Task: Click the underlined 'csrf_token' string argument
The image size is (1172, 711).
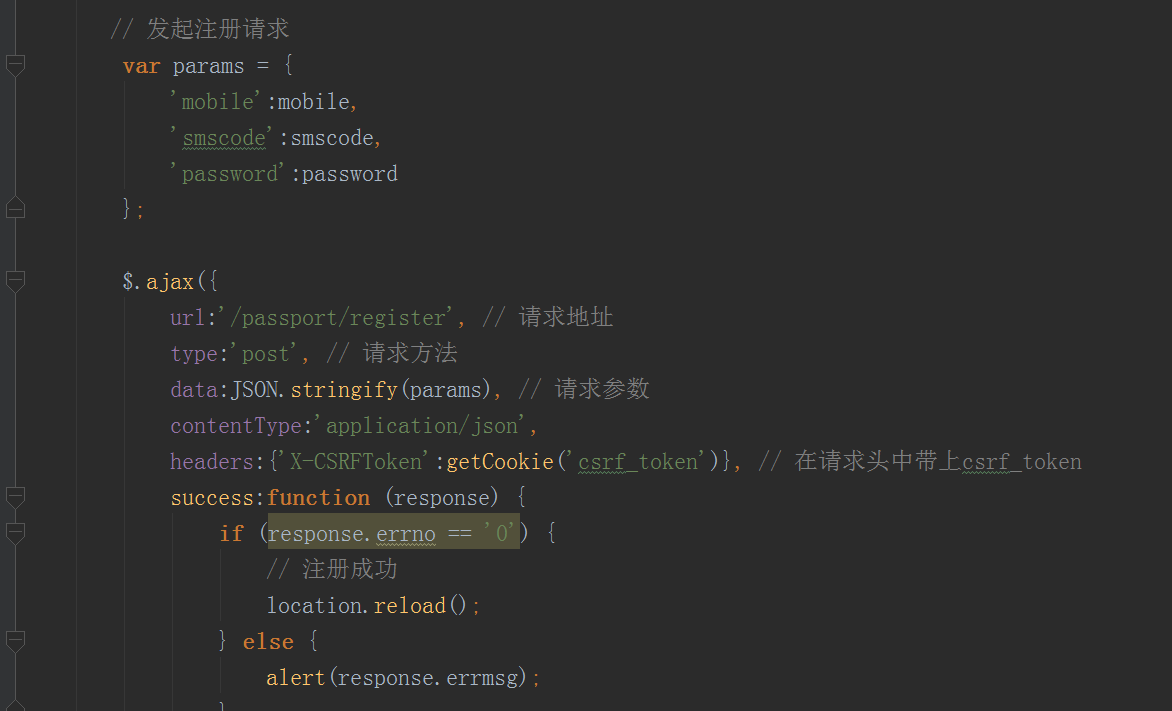Action: click(x=637, y=462)
